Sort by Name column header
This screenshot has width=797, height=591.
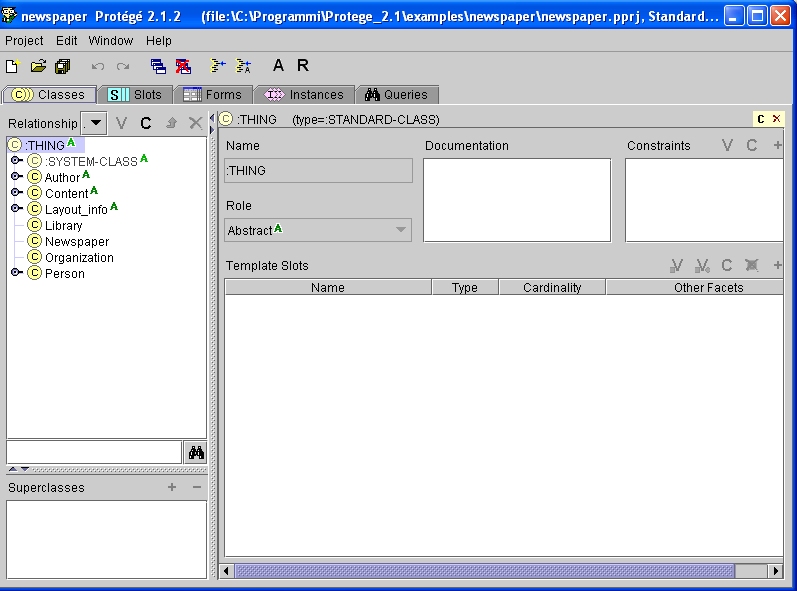(x=328, y=288)
